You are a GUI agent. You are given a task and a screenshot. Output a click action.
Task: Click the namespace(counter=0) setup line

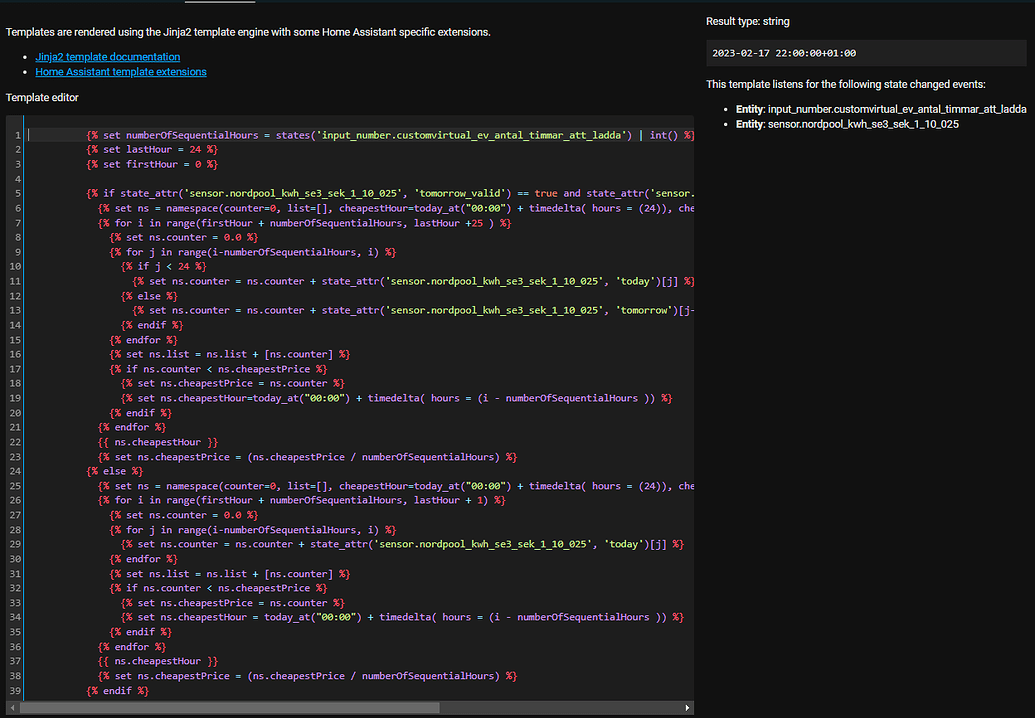click(300, 208)
